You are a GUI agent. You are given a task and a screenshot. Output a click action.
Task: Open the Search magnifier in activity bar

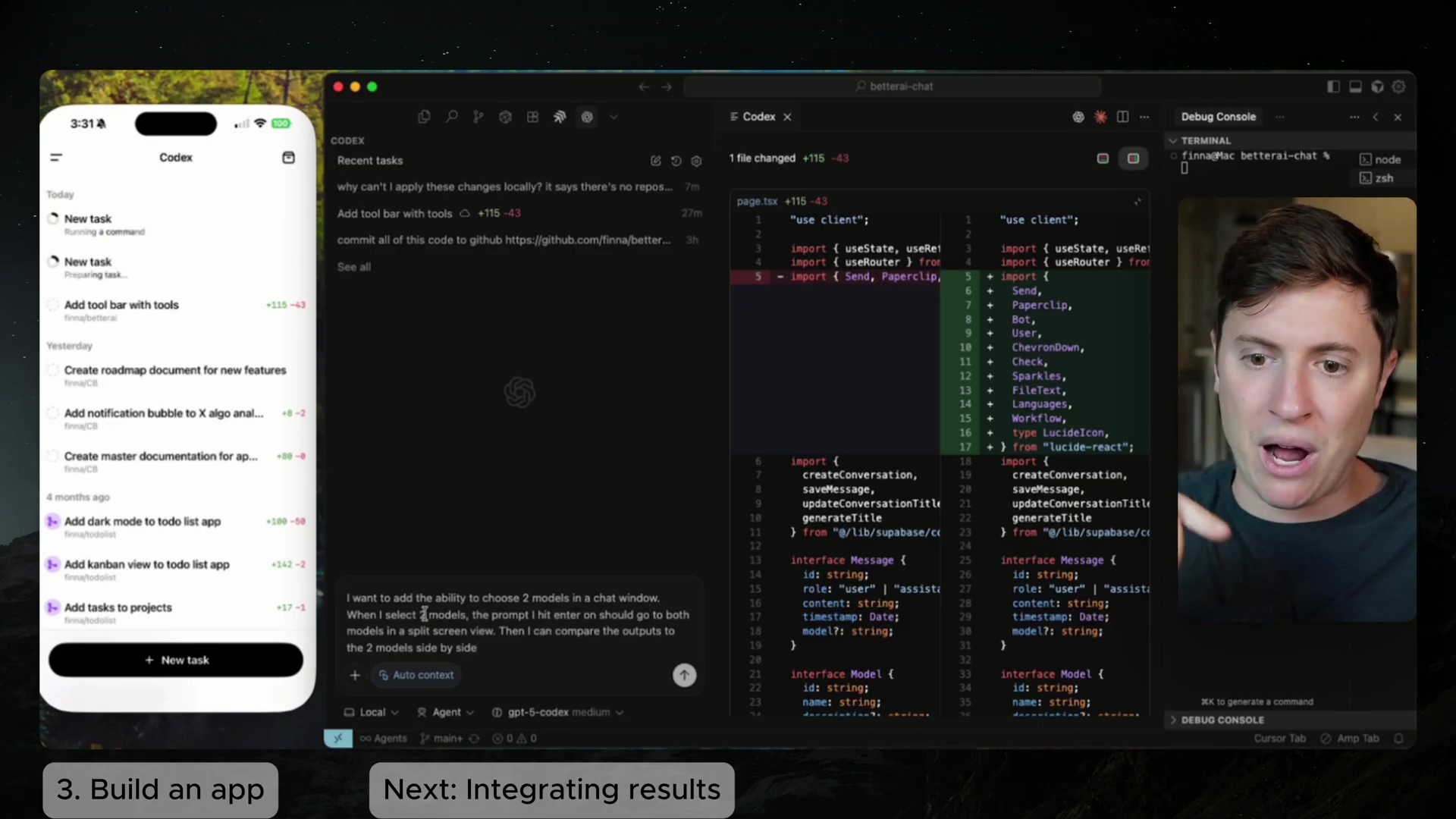451,117
